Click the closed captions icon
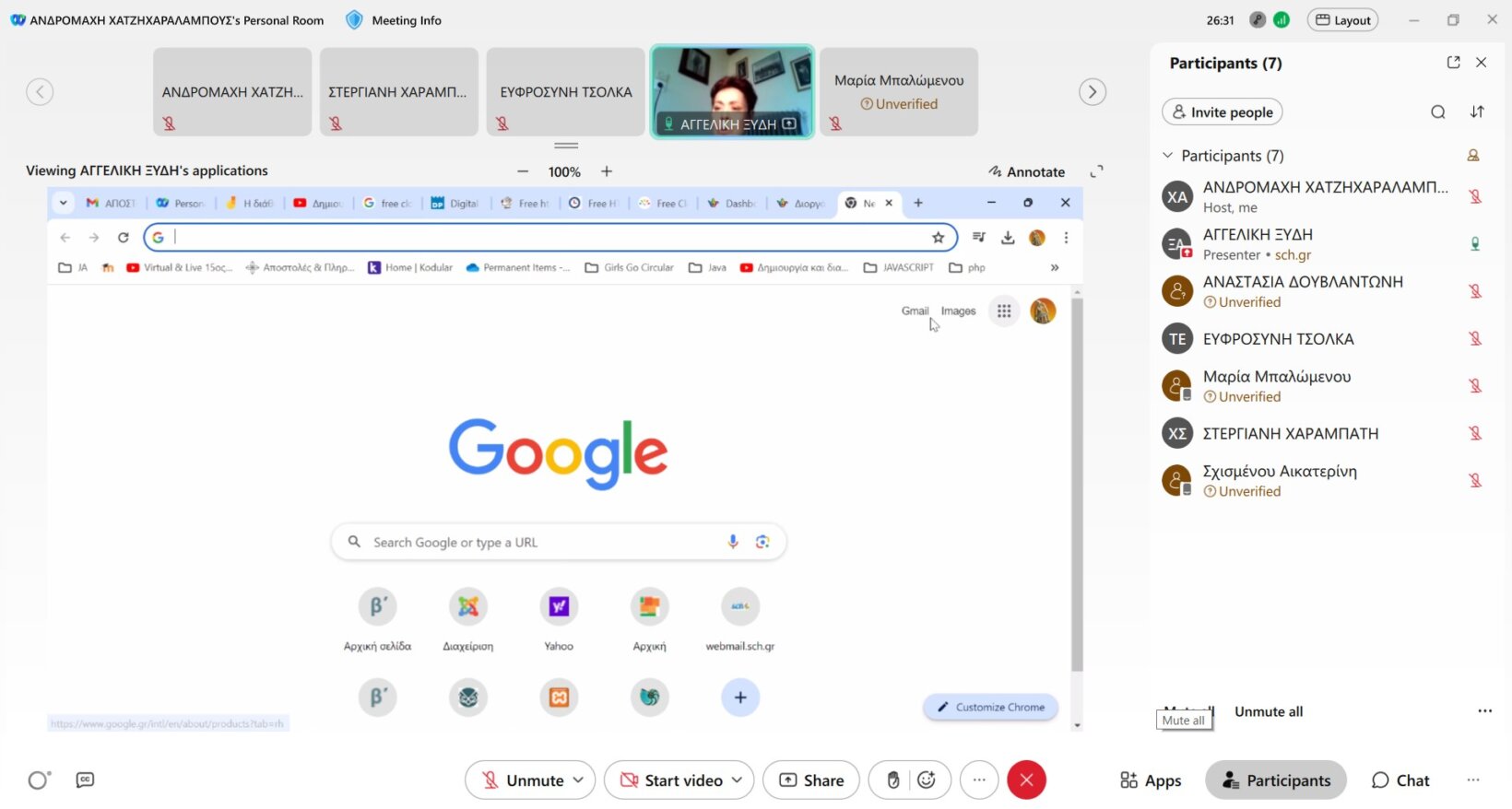Screen dimensions: 1512x809 coord(85,780)
